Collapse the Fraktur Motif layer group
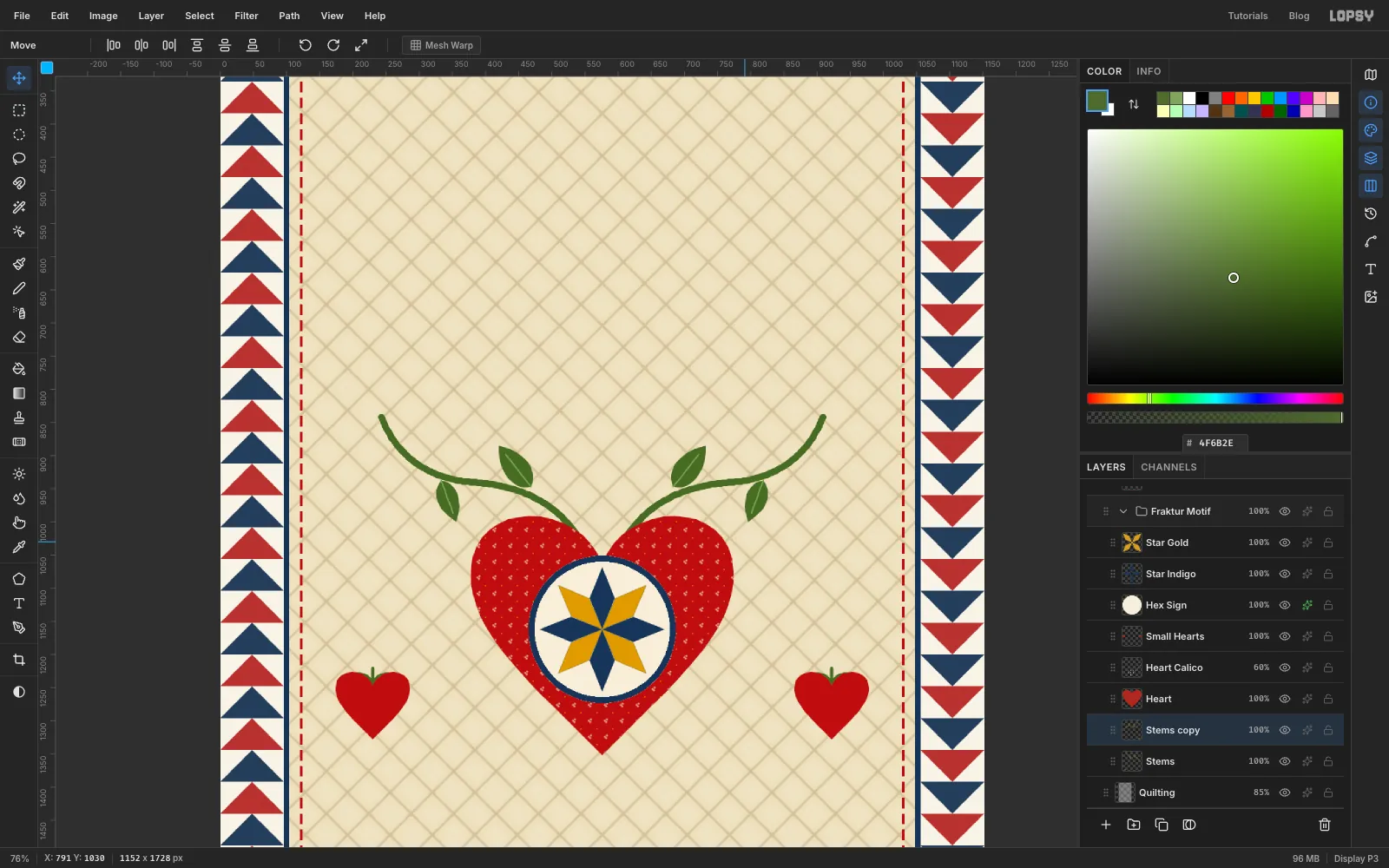Viewport: 1389px width, 868px height. pyautogui.click(x=1123, y=511)
